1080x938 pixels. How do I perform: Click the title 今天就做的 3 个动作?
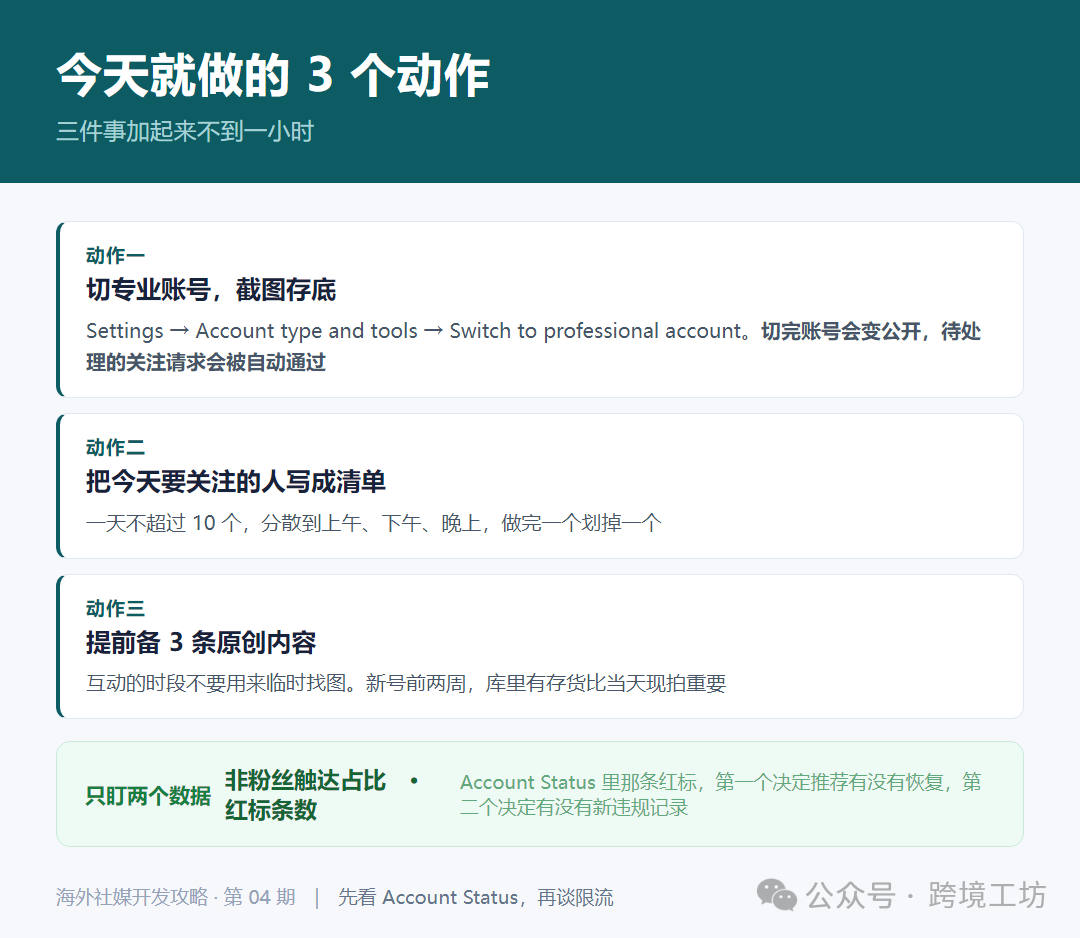[x=273, y=75]
